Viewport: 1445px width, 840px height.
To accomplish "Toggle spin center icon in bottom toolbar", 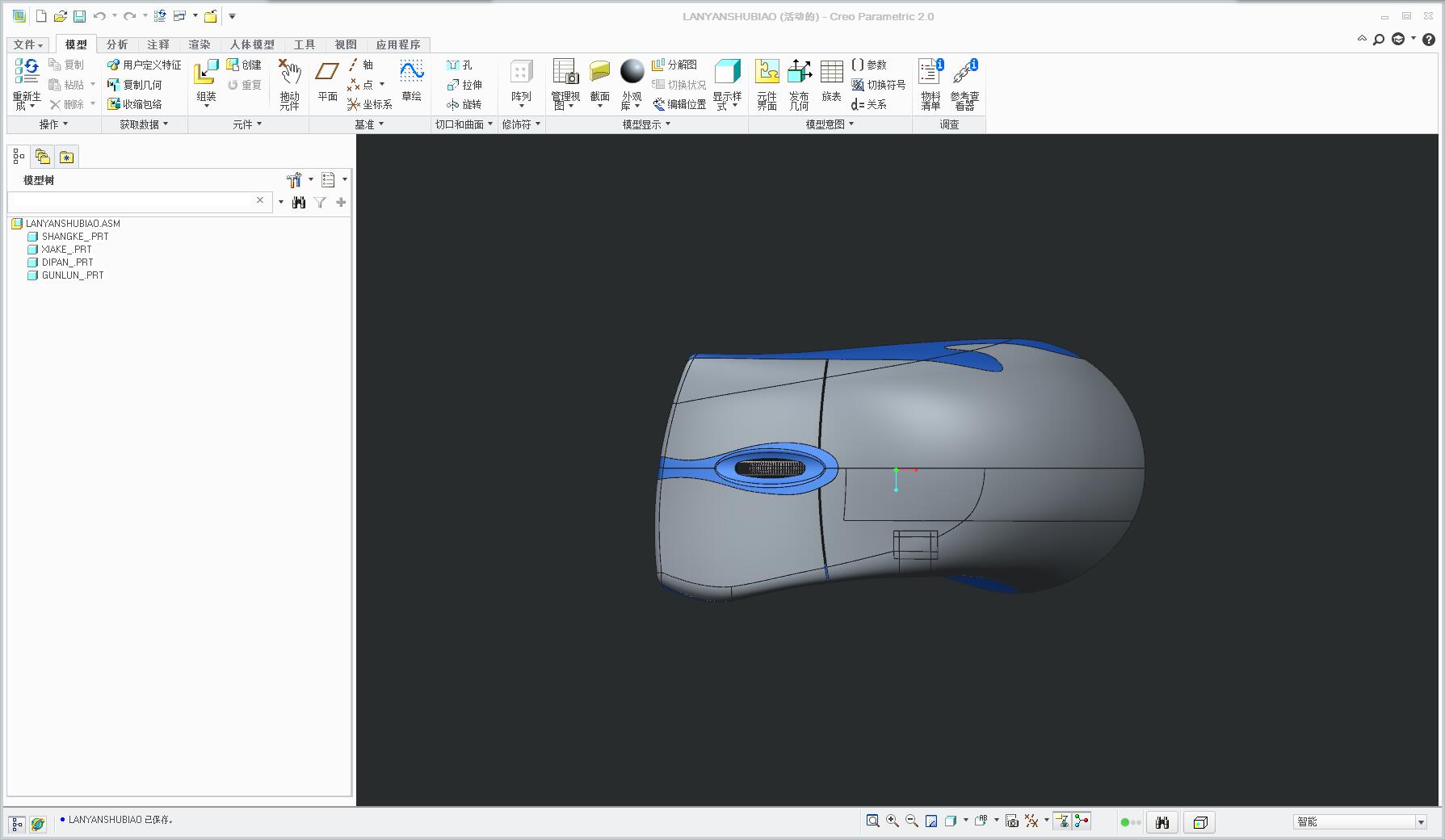I will 1082,821.
